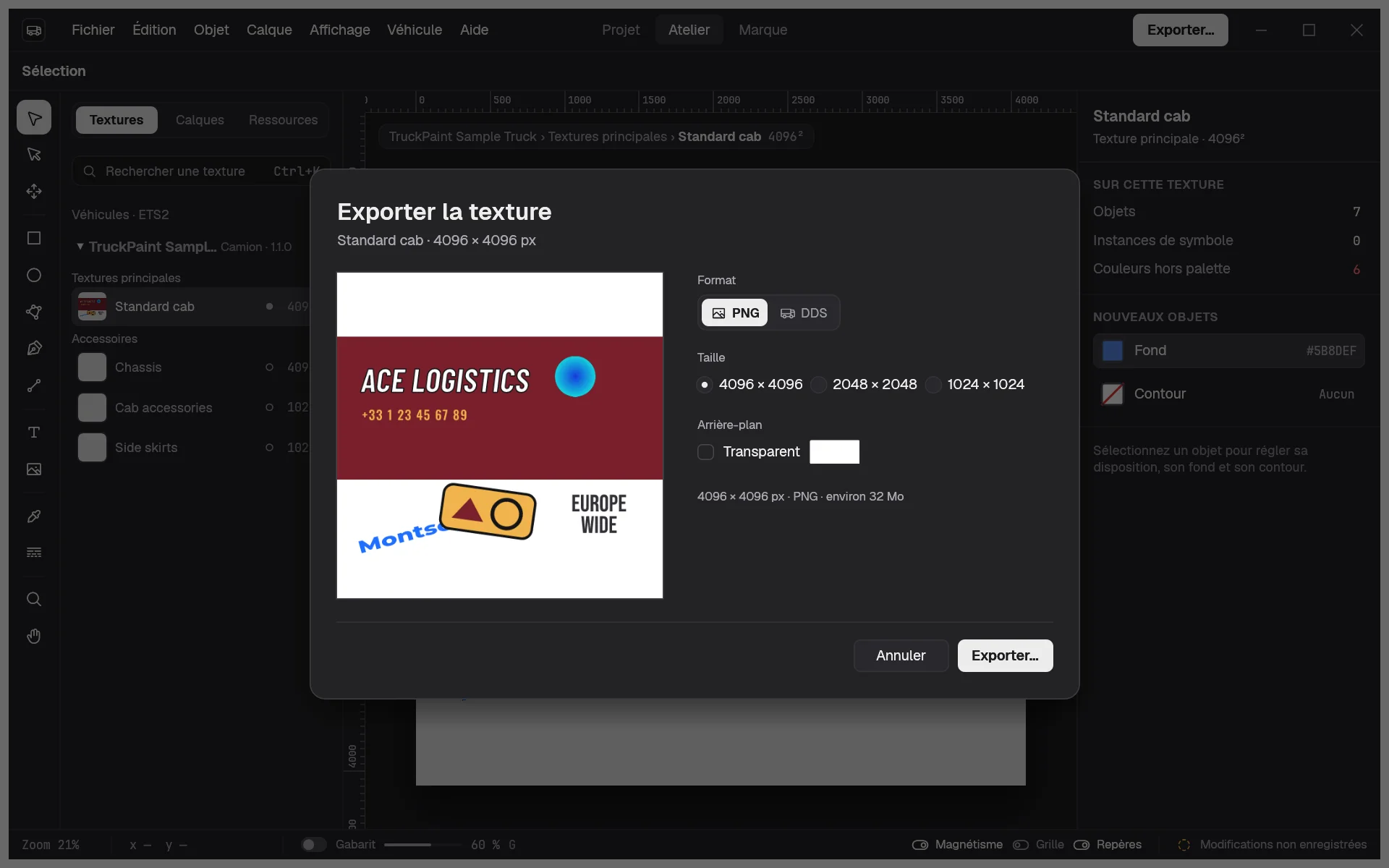
Task: Open the pattern lines tool
Action: point(34,553)
